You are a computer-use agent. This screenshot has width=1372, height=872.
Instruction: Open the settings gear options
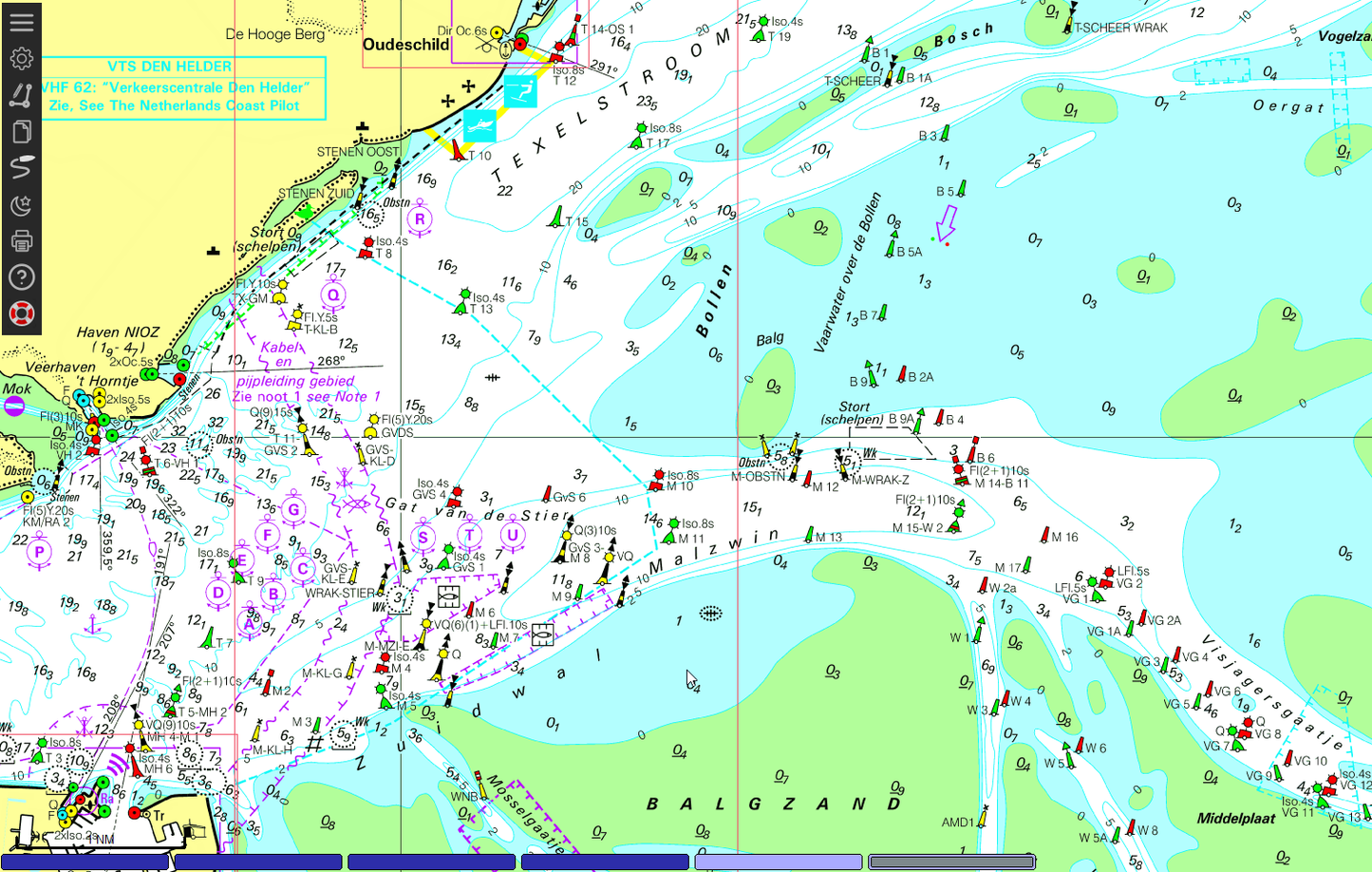click(x=21, y=58)
